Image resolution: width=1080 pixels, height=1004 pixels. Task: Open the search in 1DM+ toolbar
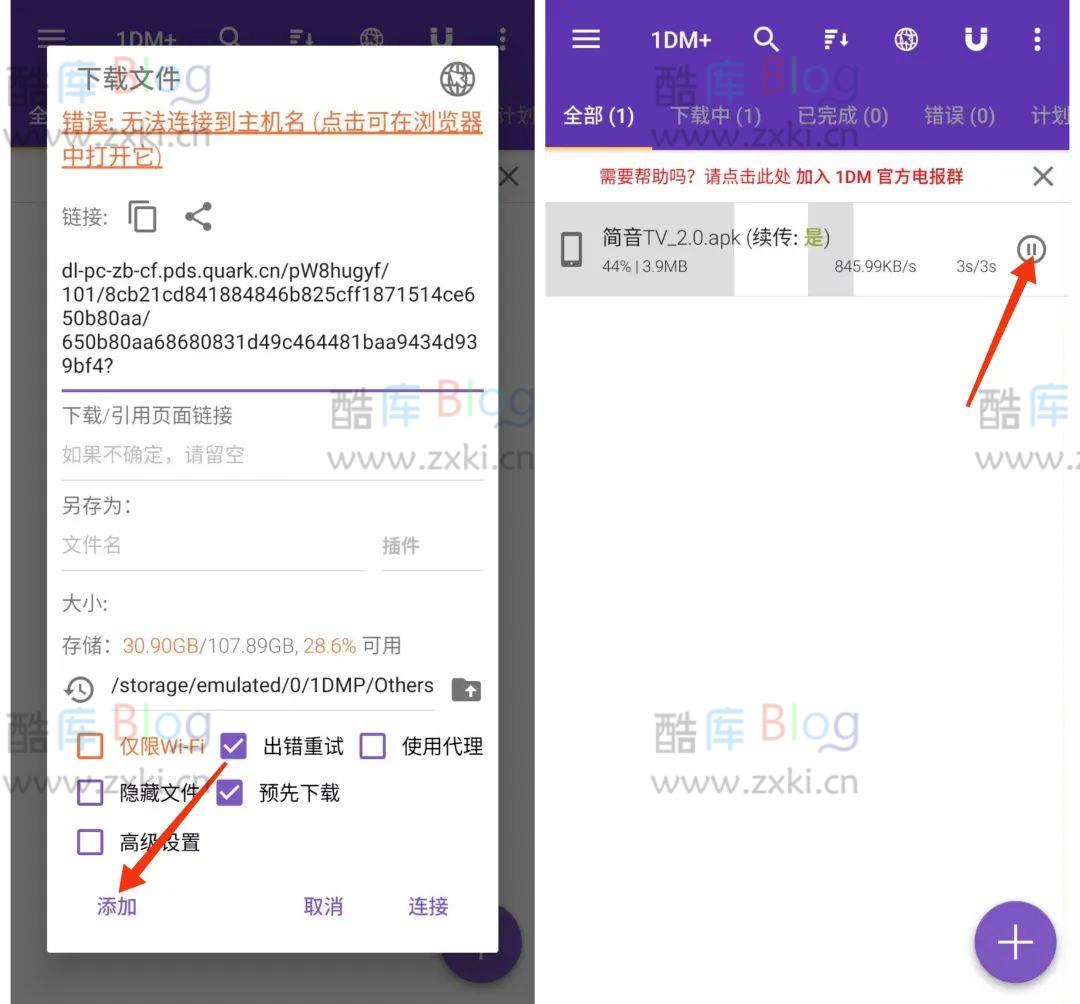[x=767, y=40]
